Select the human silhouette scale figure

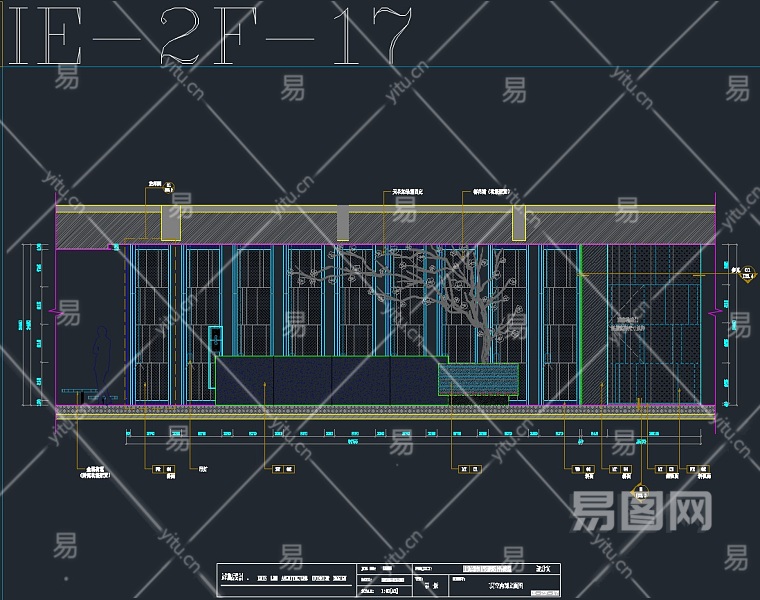(x=101, y=362)
